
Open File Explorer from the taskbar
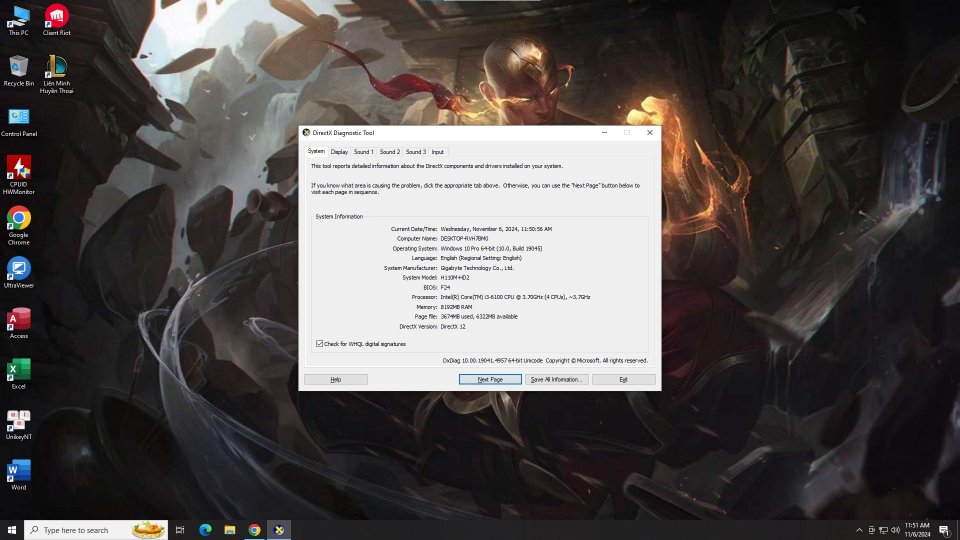(230, 530)
